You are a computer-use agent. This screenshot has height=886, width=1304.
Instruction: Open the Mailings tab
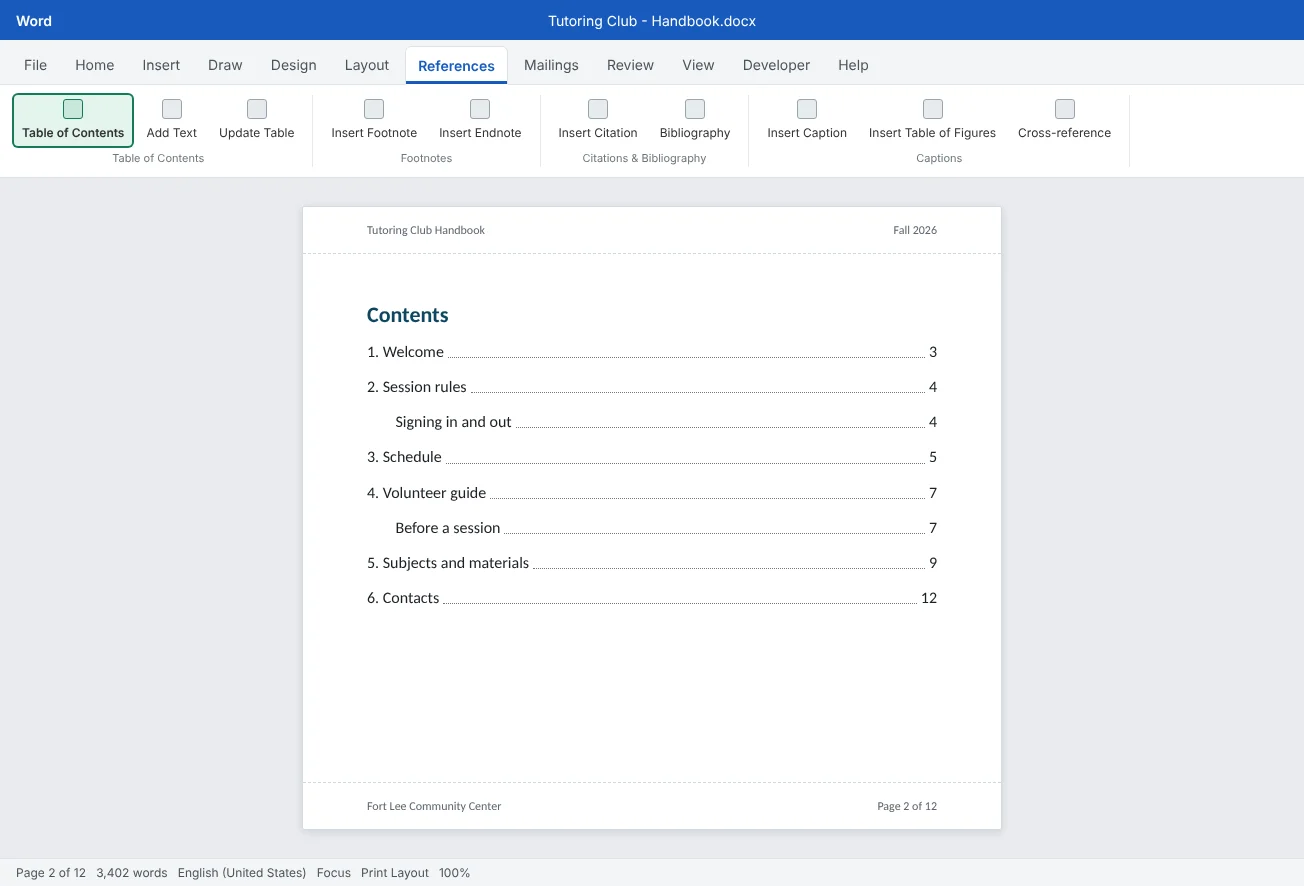pyautogui.click(x=551, y=65)
